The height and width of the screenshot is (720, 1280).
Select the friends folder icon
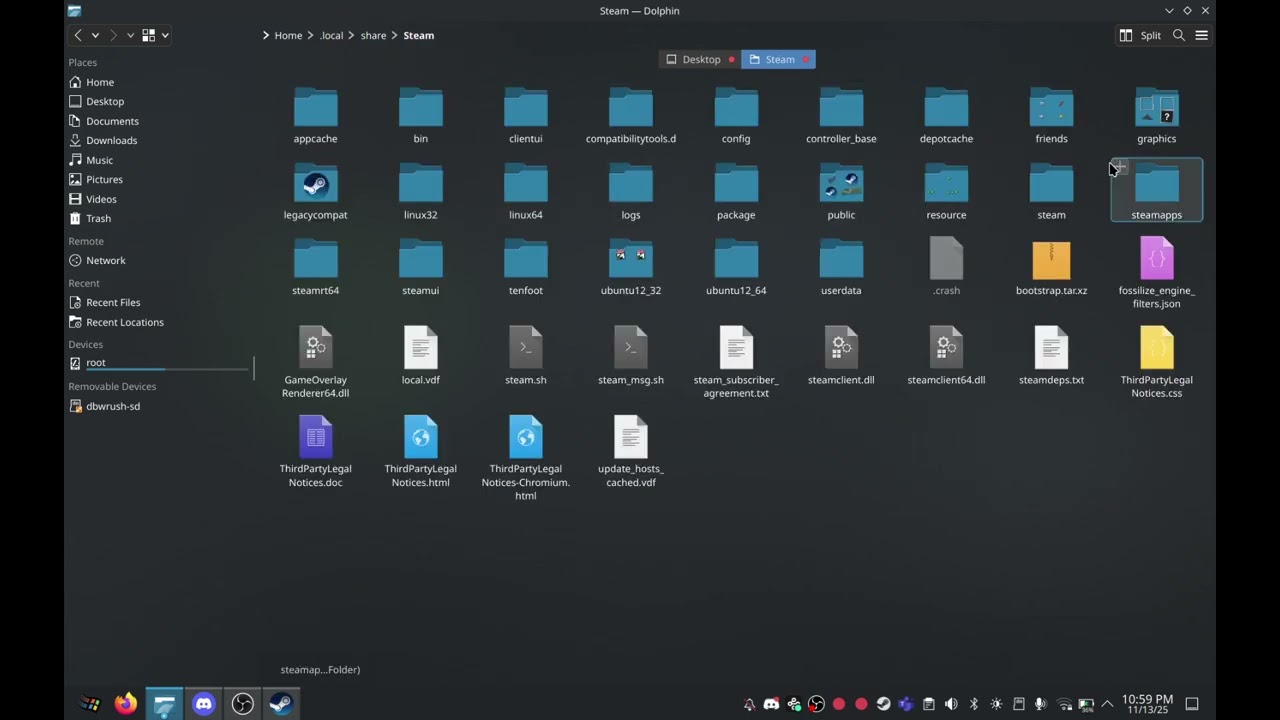[x=1051, y=107]
